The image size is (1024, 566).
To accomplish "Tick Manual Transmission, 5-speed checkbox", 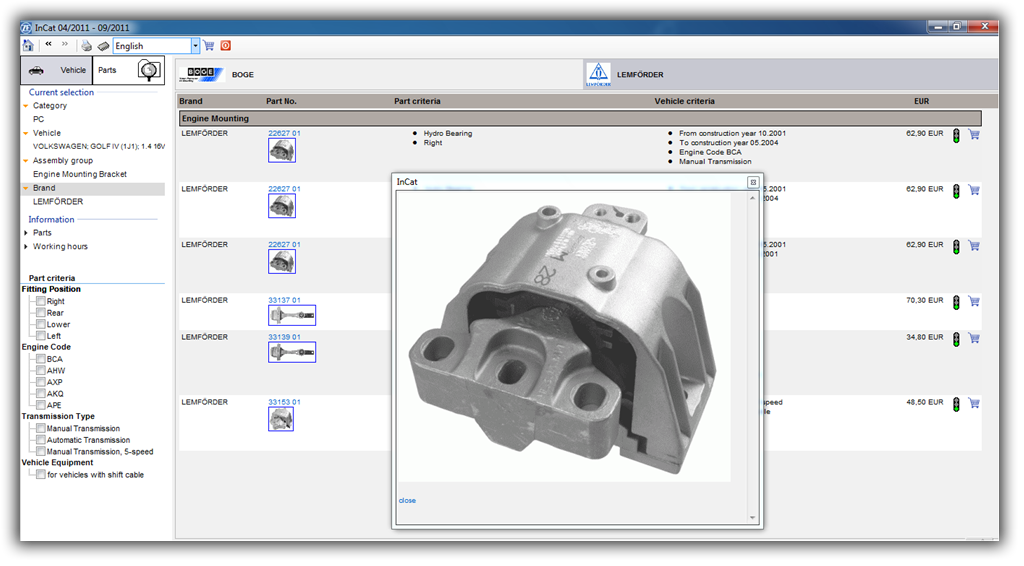I will [x=40, y=451].
